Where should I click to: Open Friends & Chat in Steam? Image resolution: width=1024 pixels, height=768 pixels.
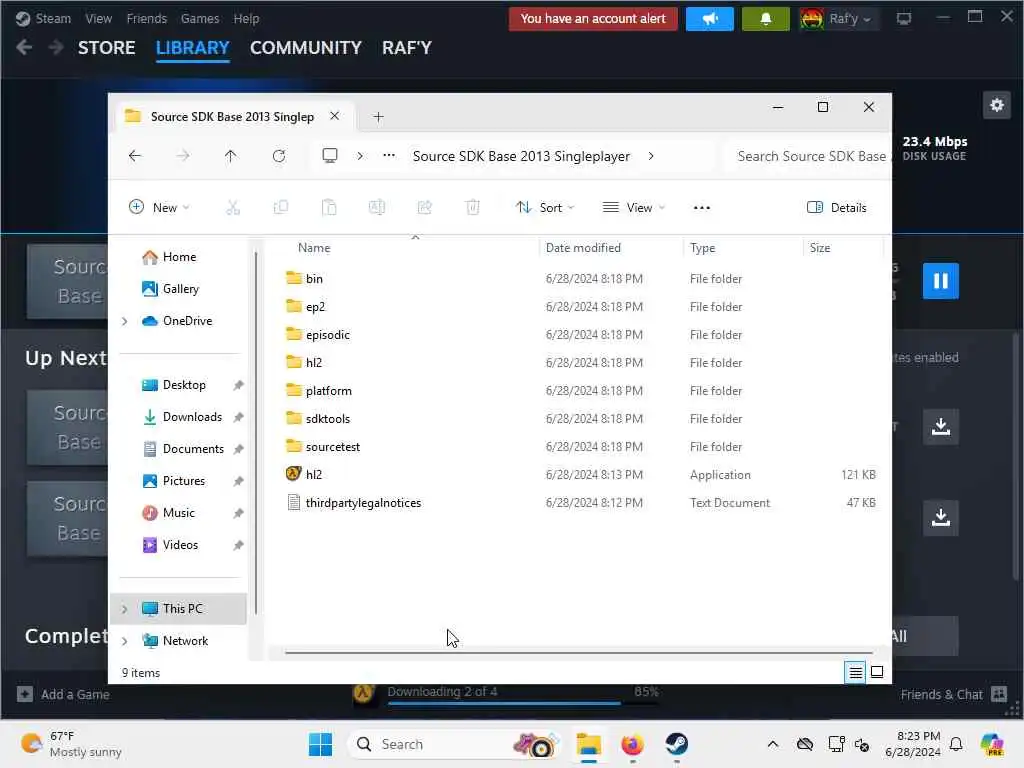[953, 694]
